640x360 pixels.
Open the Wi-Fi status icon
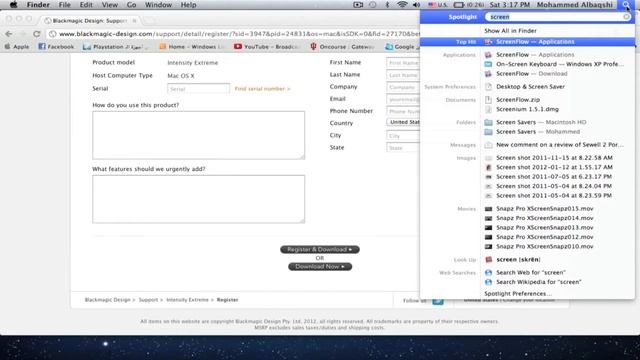[402, 5]
